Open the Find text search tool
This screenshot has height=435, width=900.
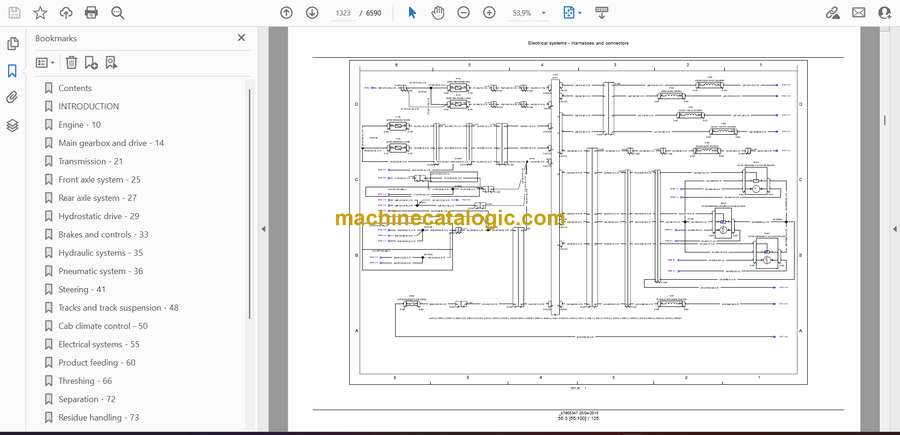[118, 13]
